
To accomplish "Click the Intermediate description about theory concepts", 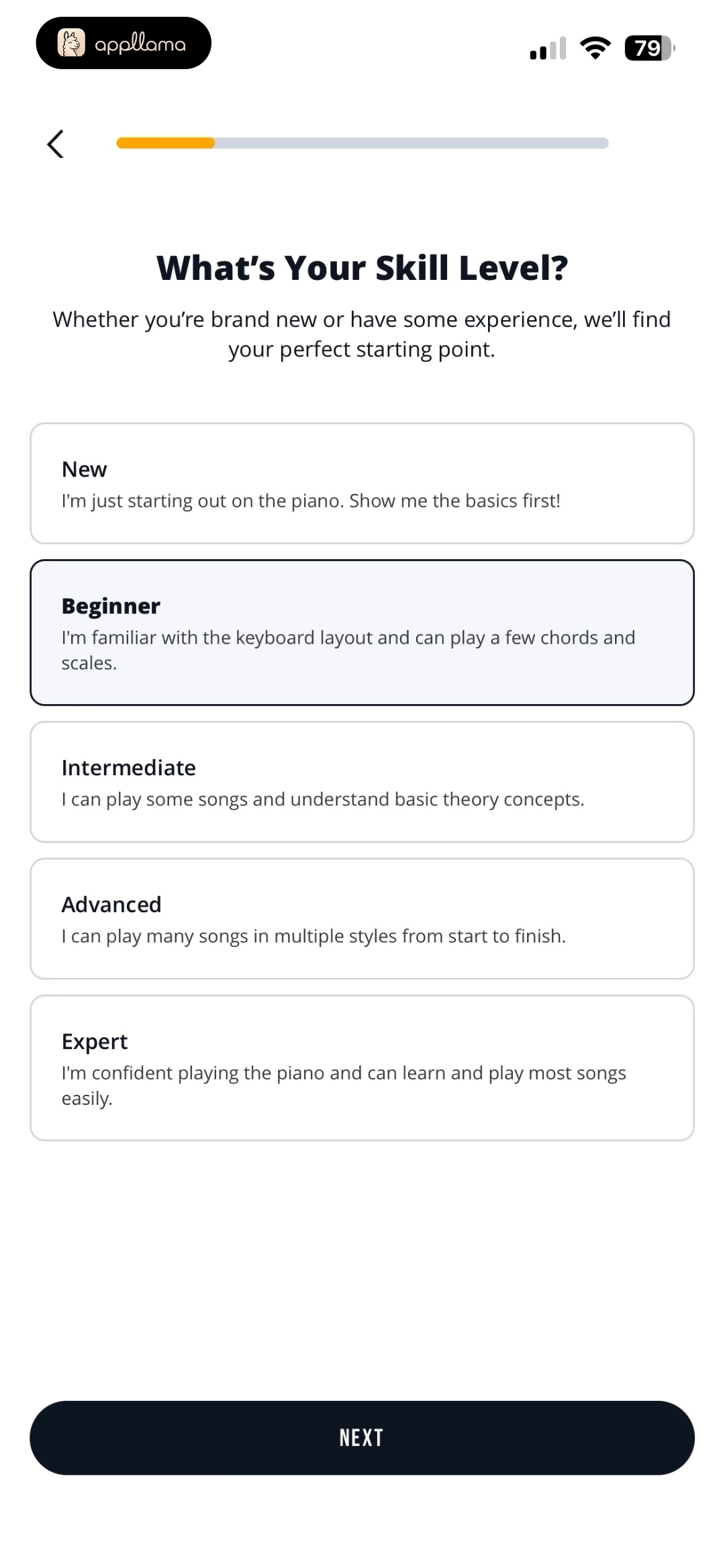I will (x=323, y=799).
